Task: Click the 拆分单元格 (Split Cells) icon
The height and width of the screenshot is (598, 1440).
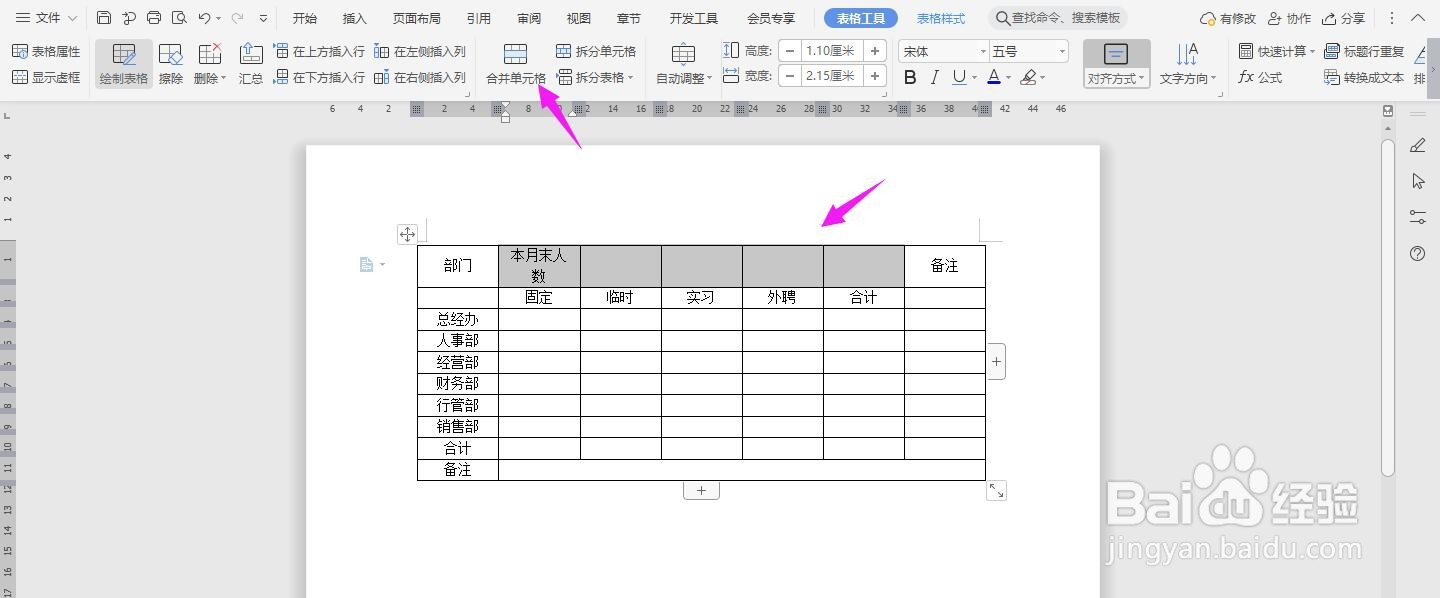Action: coord(563,51)
